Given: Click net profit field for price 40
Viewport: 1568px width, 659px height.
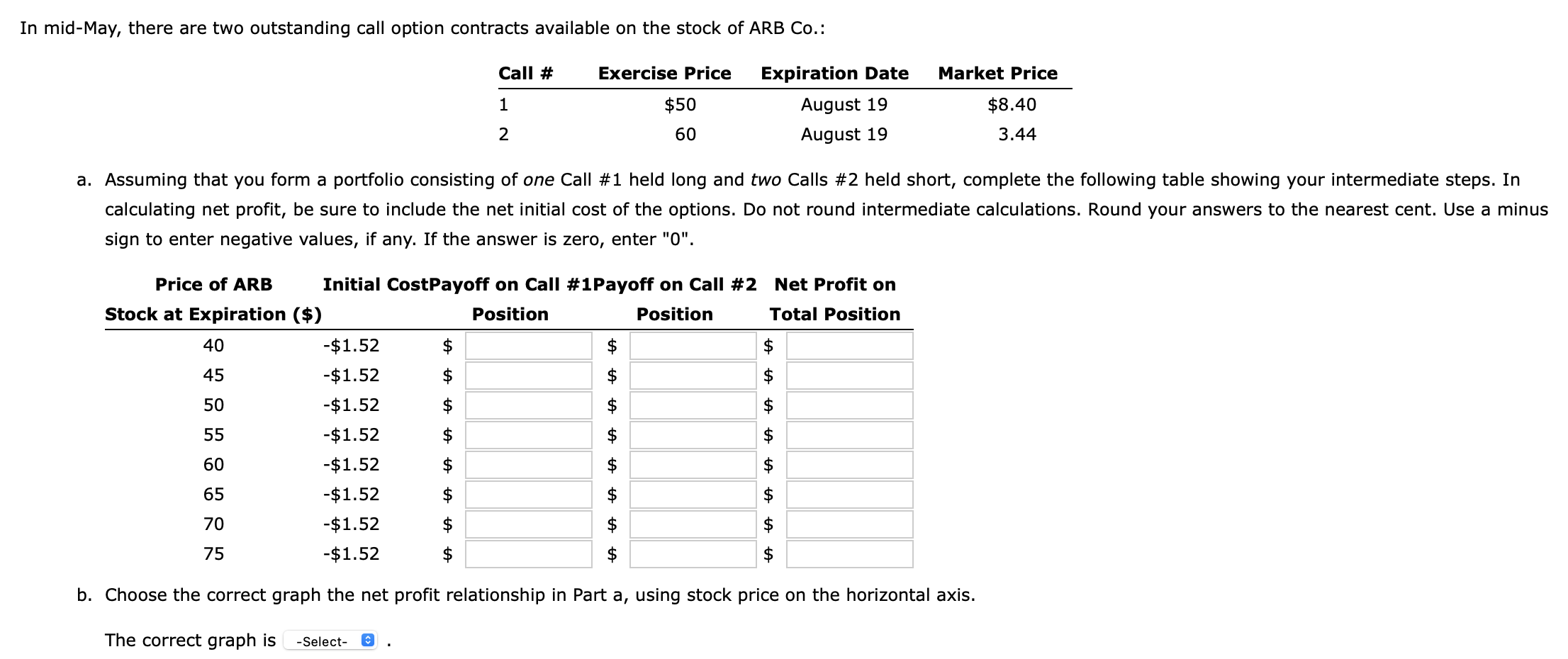Looking at the screenshot, I should tap(849, 346).
